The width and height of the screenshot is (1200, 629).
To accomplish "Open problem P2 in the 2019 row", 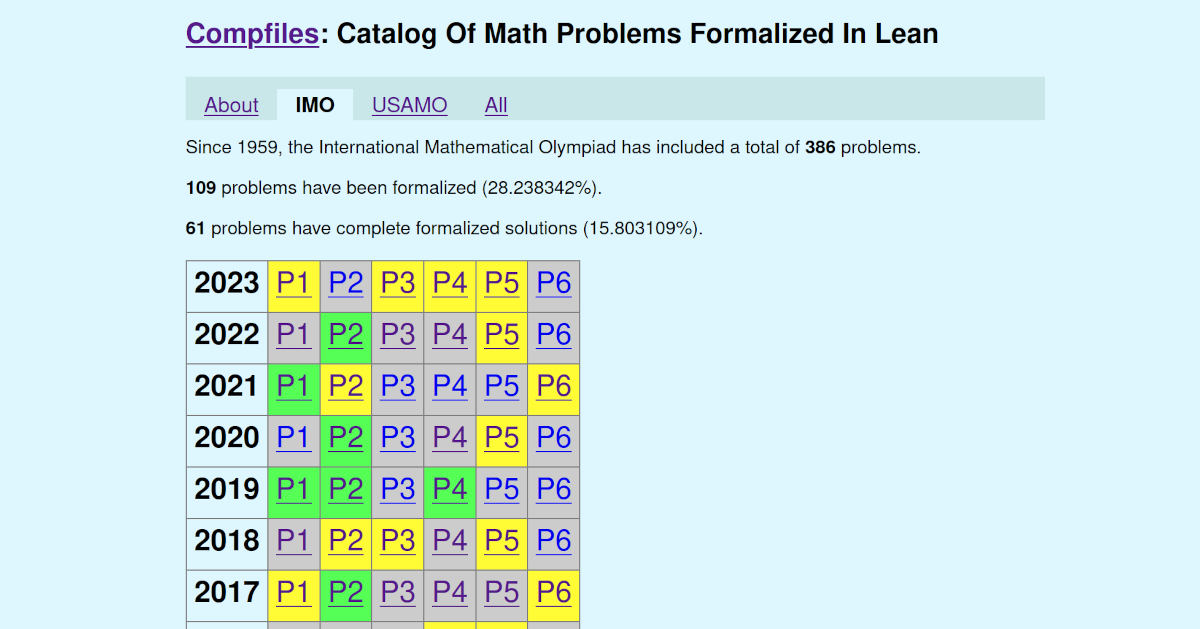I will pos(346,490).
